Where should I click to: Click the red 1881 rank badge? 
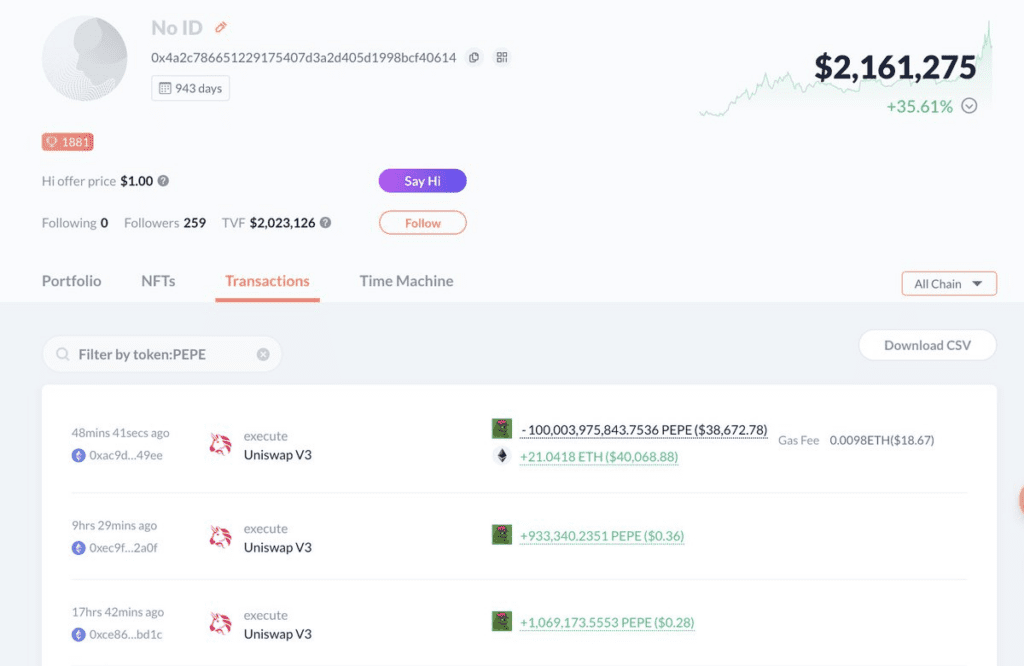[x=68, y=142]
